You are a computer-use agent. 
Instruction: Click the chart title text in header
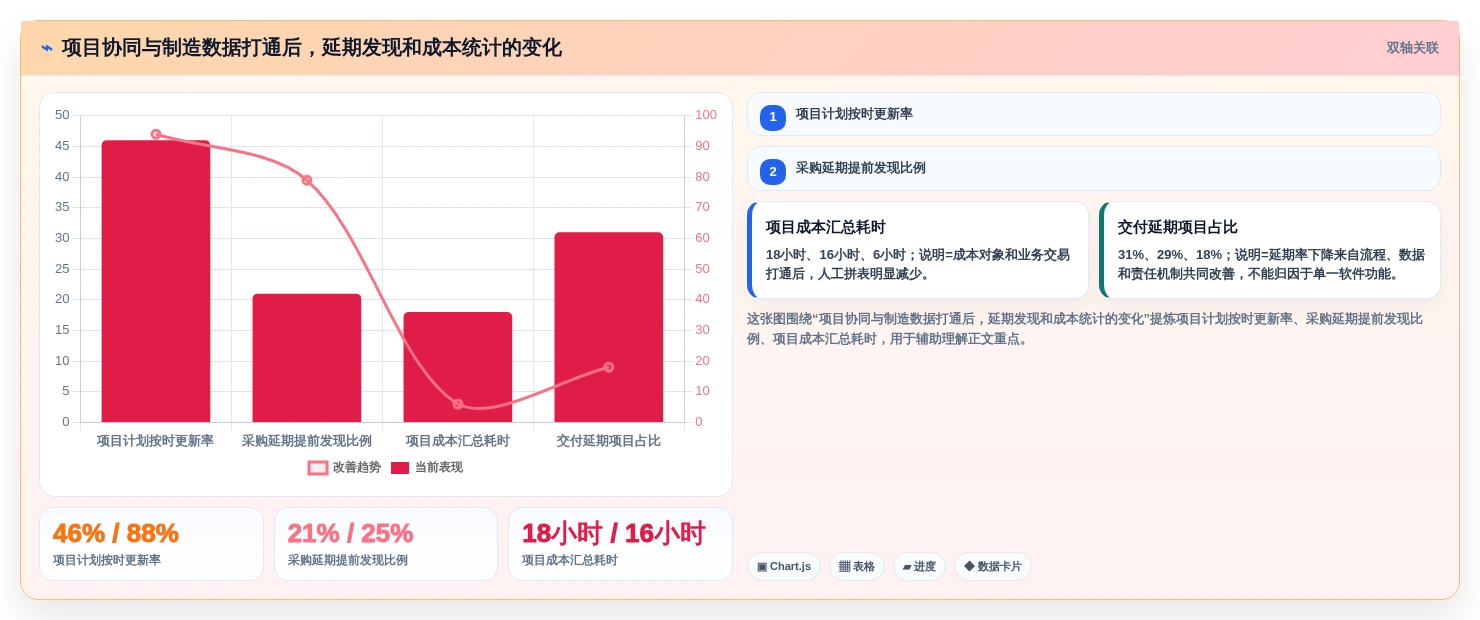coord(312,48)
